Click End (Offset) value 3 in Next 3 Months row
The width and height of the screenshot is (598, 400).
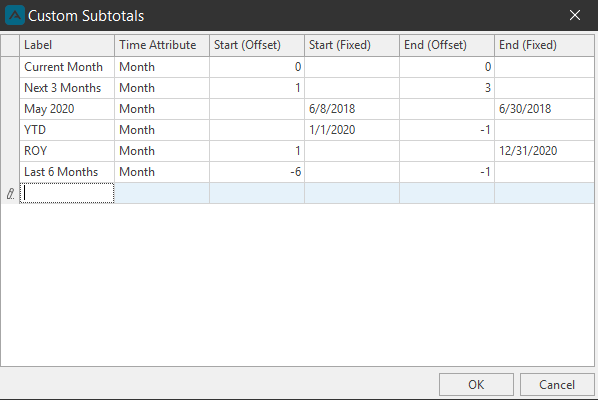coord(447,88)
